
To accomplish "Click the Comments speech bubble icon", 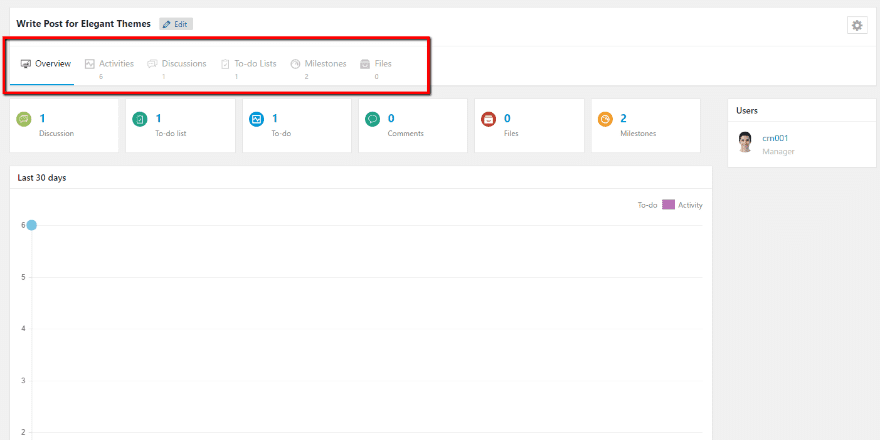I will (x=373, y=119).
